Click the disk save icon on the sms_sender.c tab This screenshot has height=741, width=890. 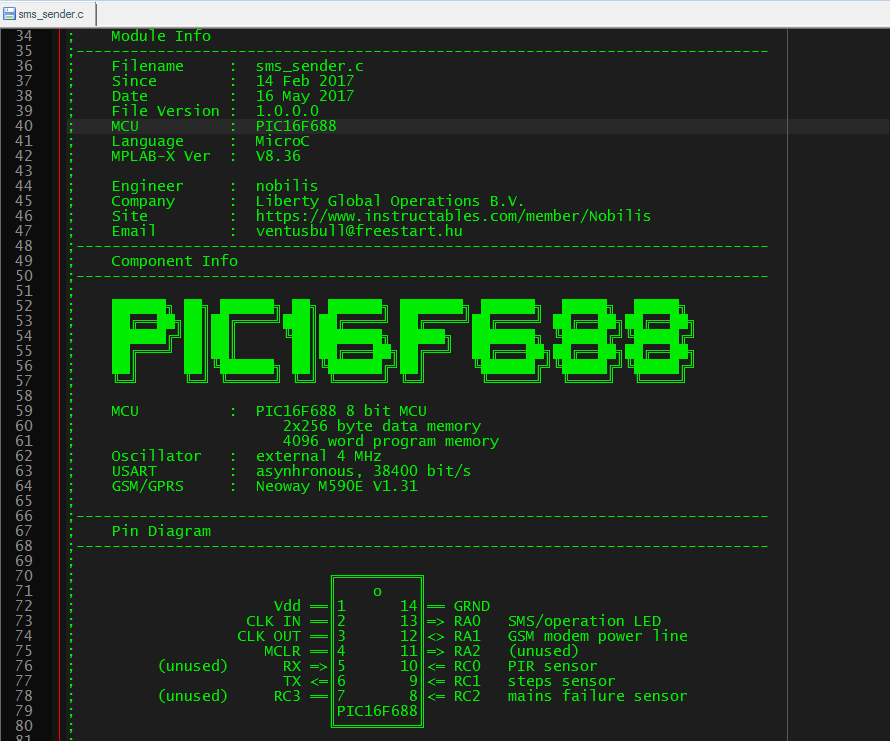tap(10, 14)
